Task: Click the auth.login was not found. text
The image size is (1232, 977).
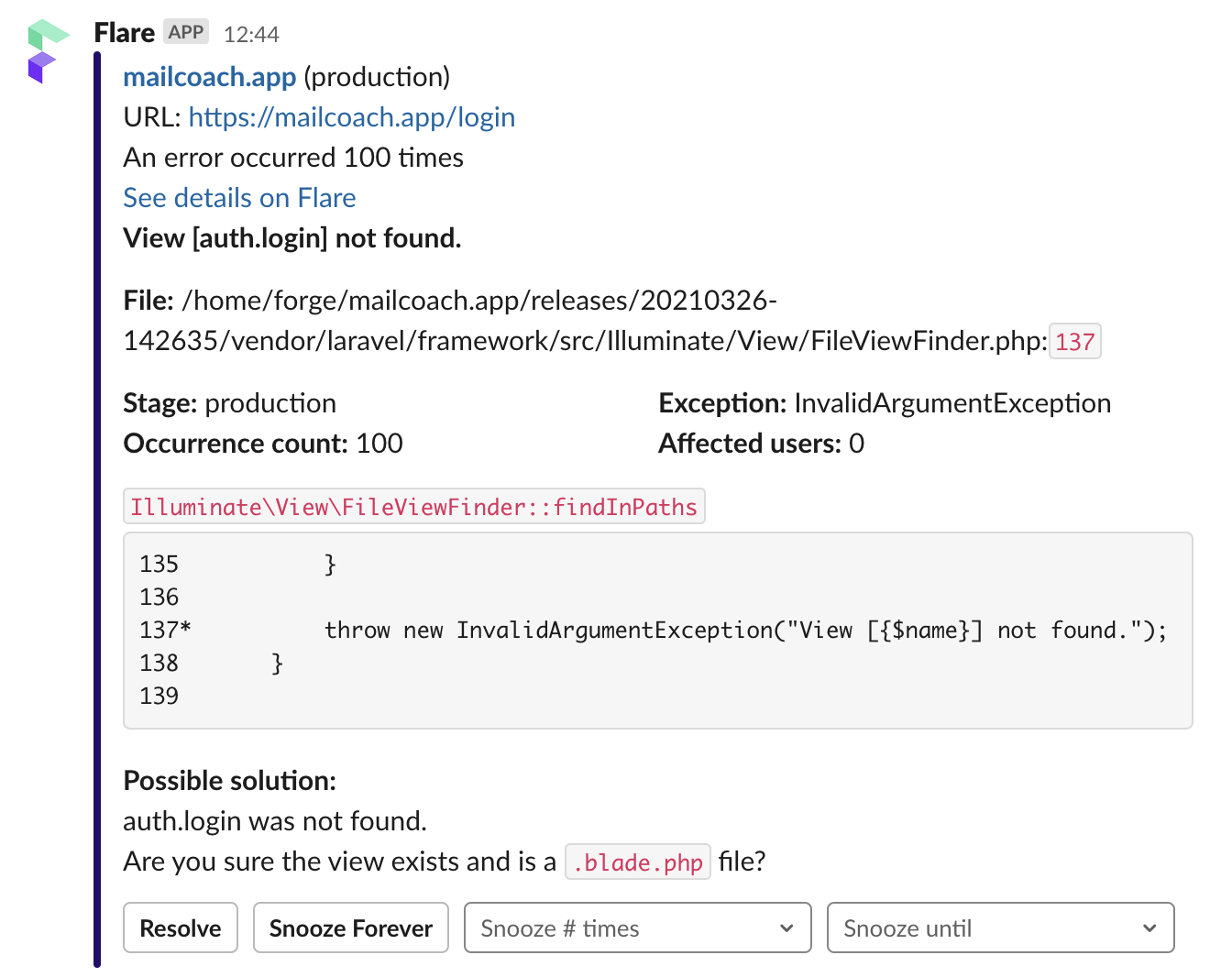Action: click(275, 821)
